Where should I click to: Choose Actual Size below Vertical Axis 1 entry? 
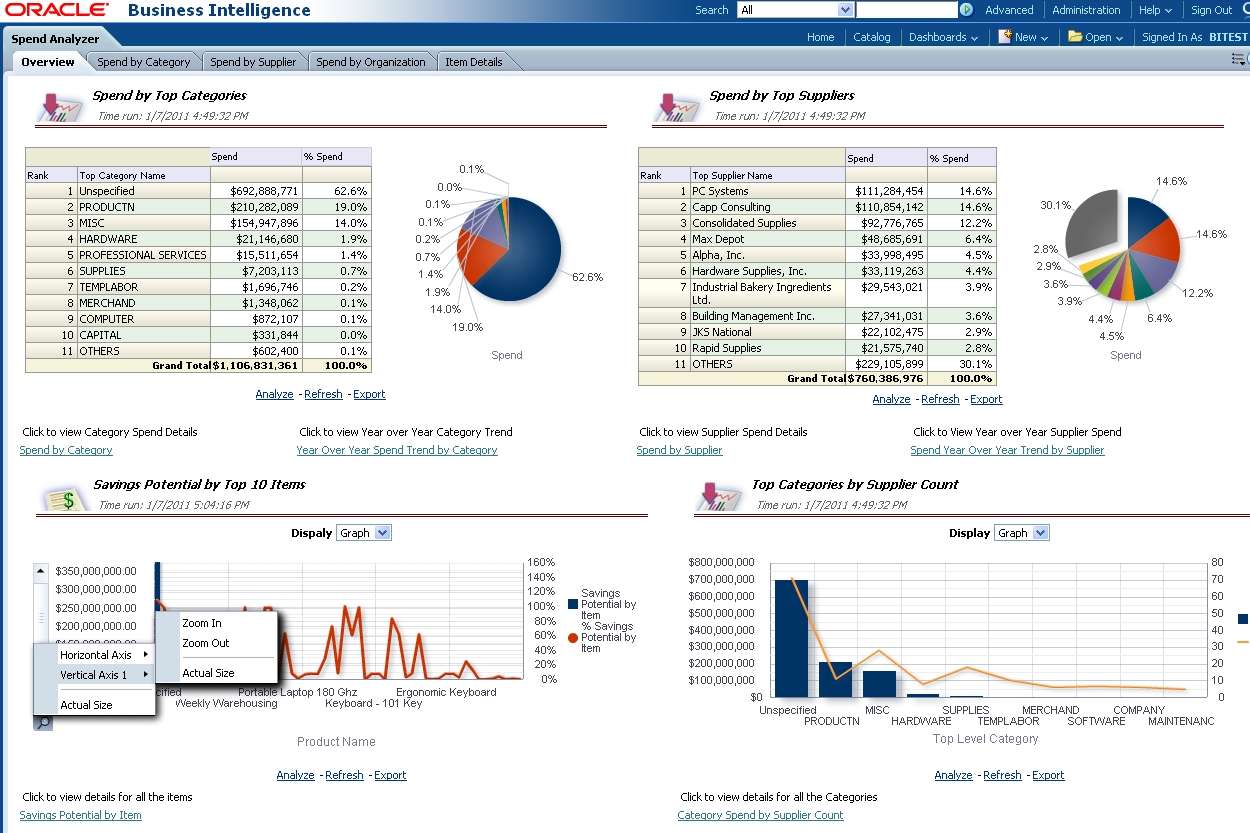(86, 705)
